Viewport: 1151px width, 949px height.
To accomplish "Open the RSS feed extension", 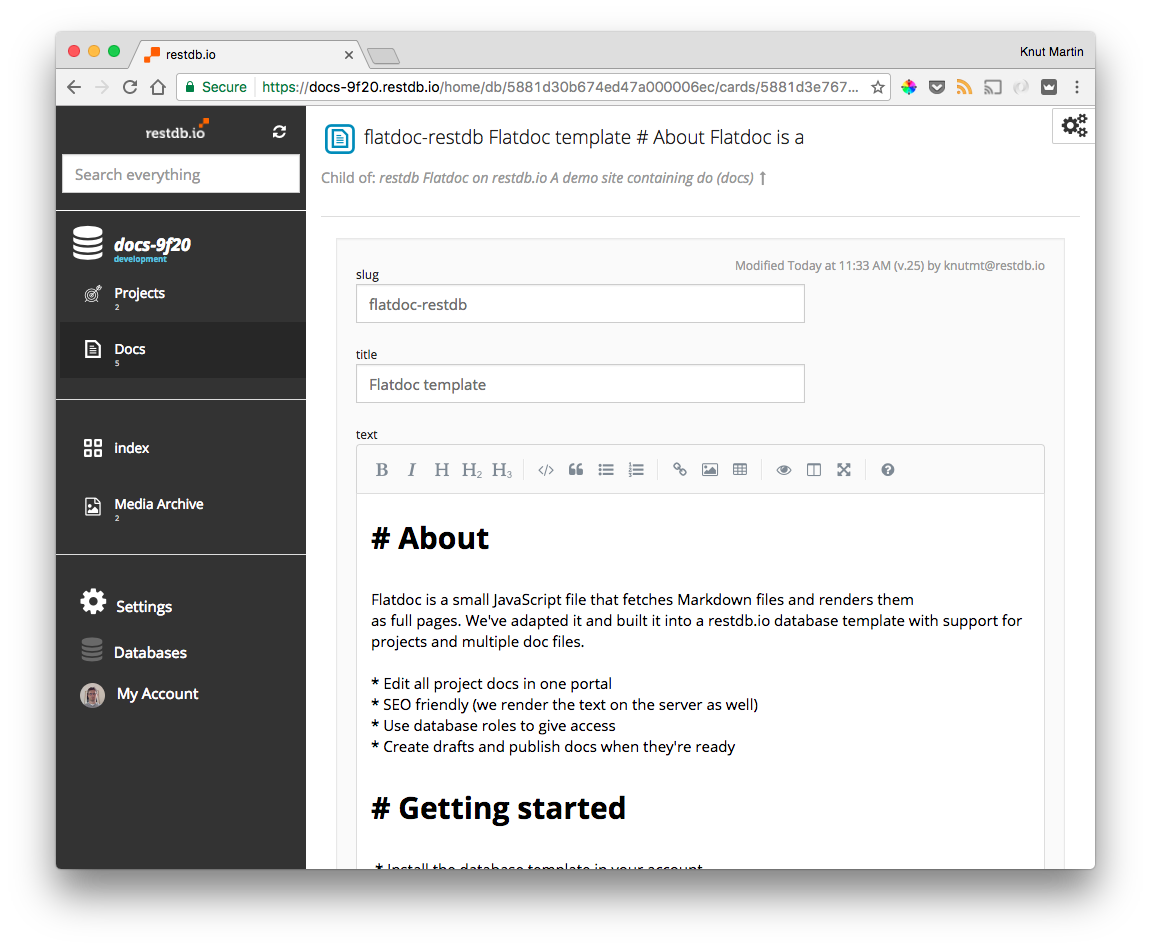I will coord(965,87).
